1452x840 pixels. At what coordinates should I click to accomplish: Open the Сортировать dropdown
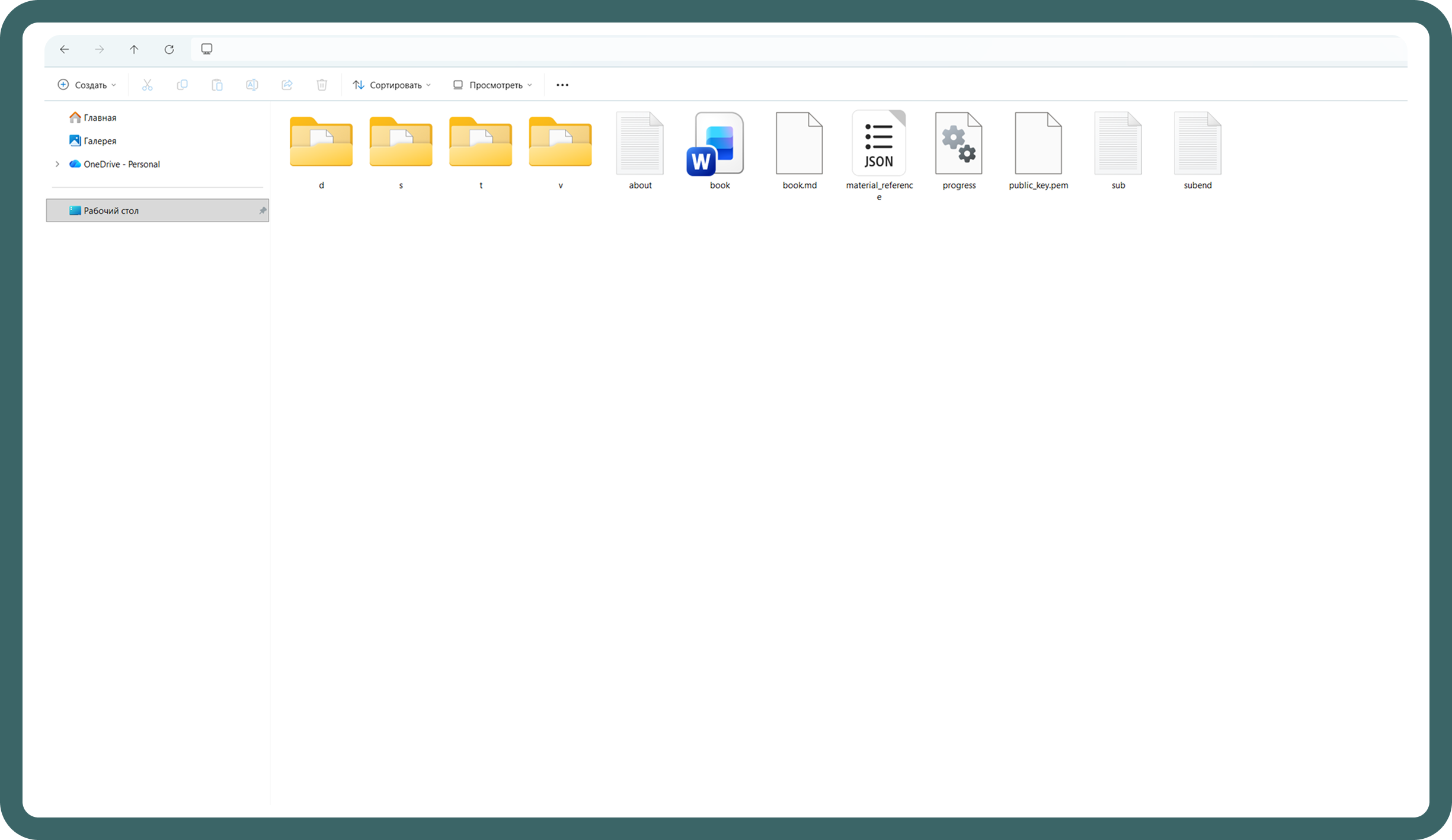coord(392,85)
